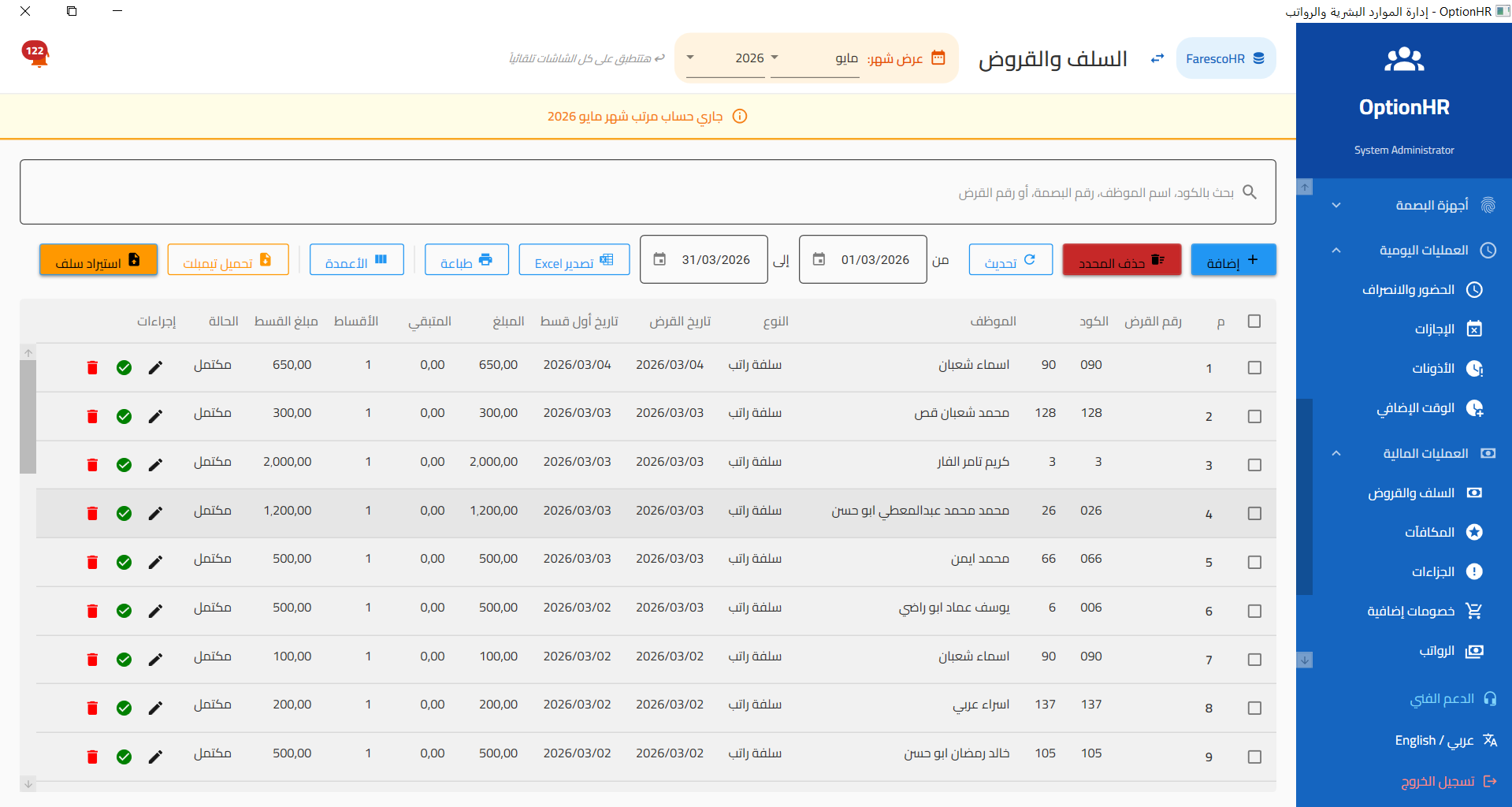Viewport: 1512px width, 807px height.
Task: Click green check icon in row 6
Action: [x=124, y=611]
